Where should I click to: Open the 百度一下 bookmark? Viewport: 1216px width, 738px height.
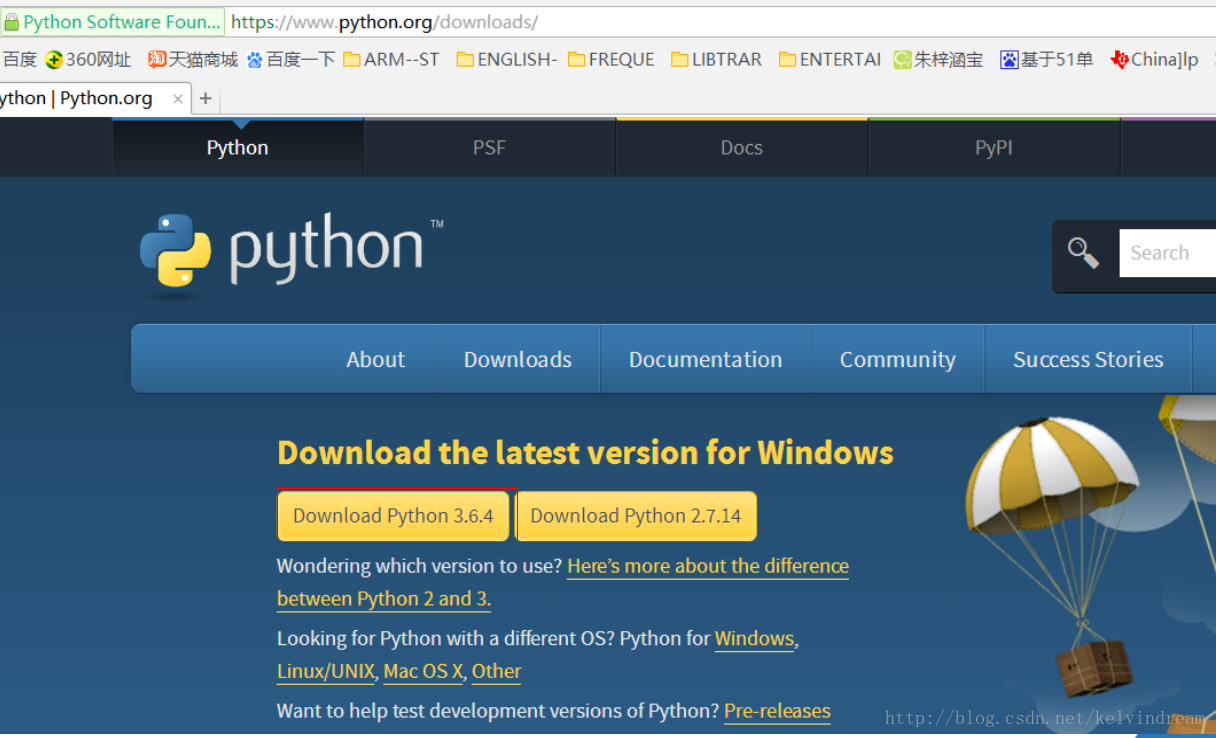coord(291,60)
